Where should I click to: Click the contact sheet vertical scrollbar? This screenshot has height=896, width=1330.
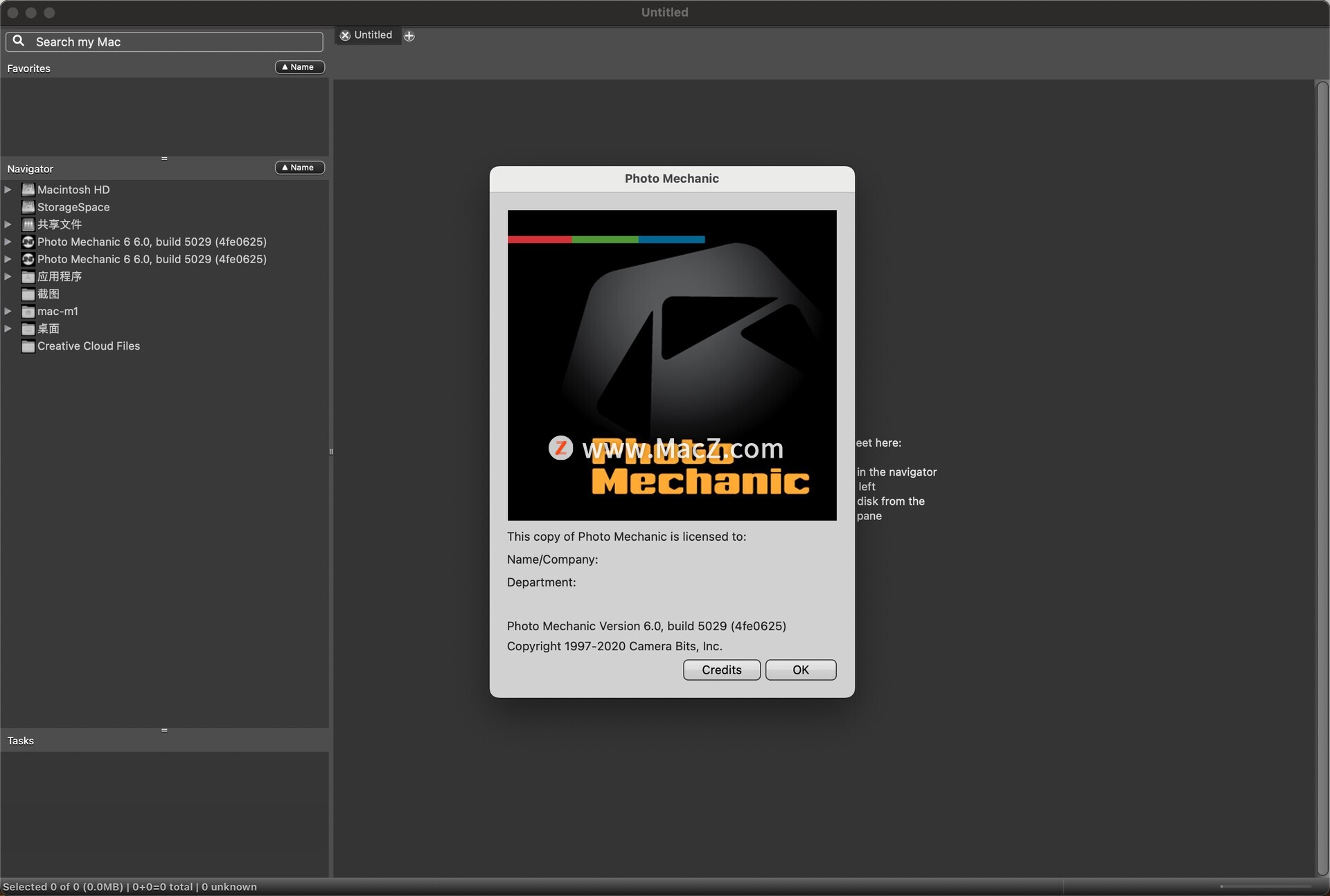coord(1322,478)
